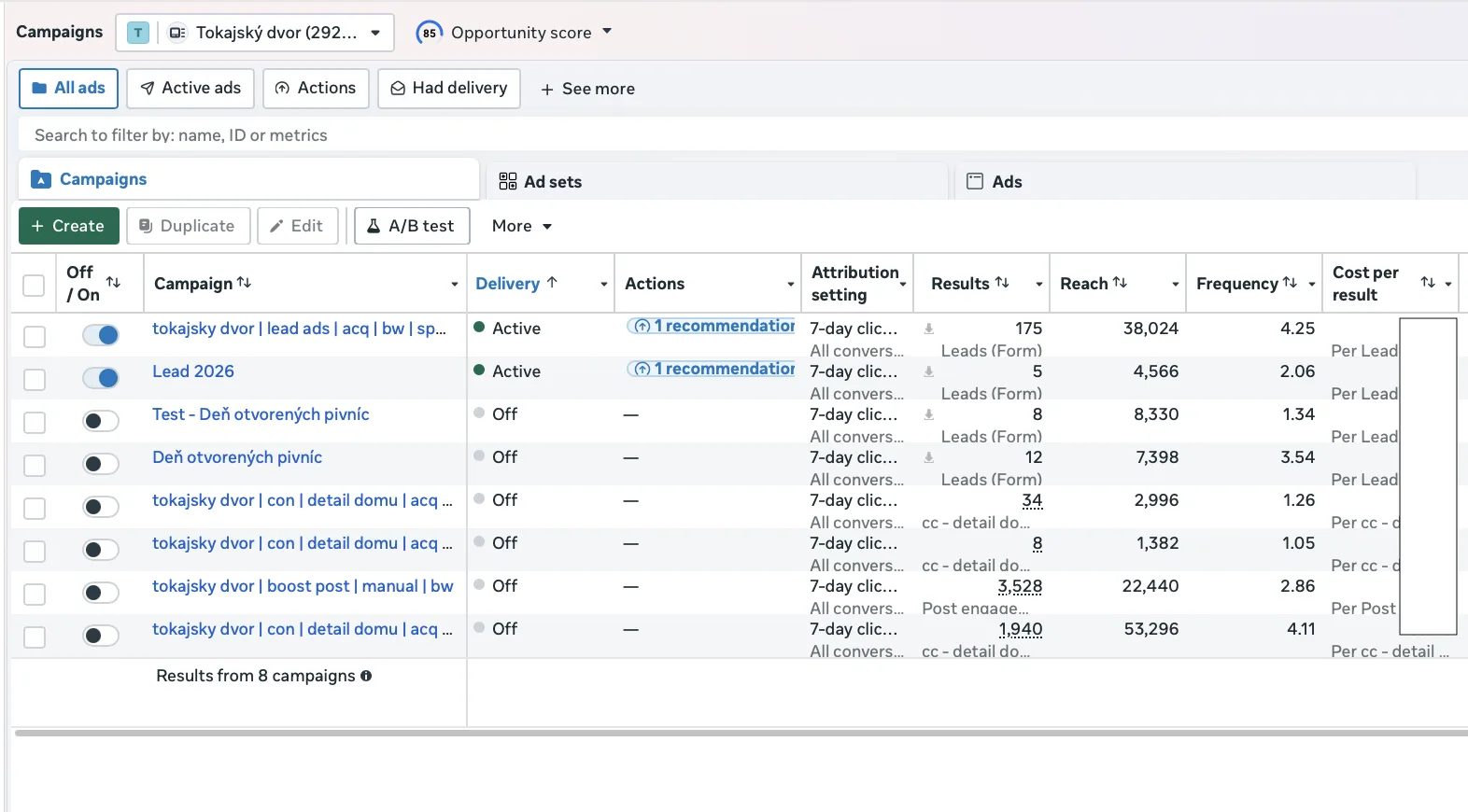Click the horizontal scrollbar below the table

point(741,734)
